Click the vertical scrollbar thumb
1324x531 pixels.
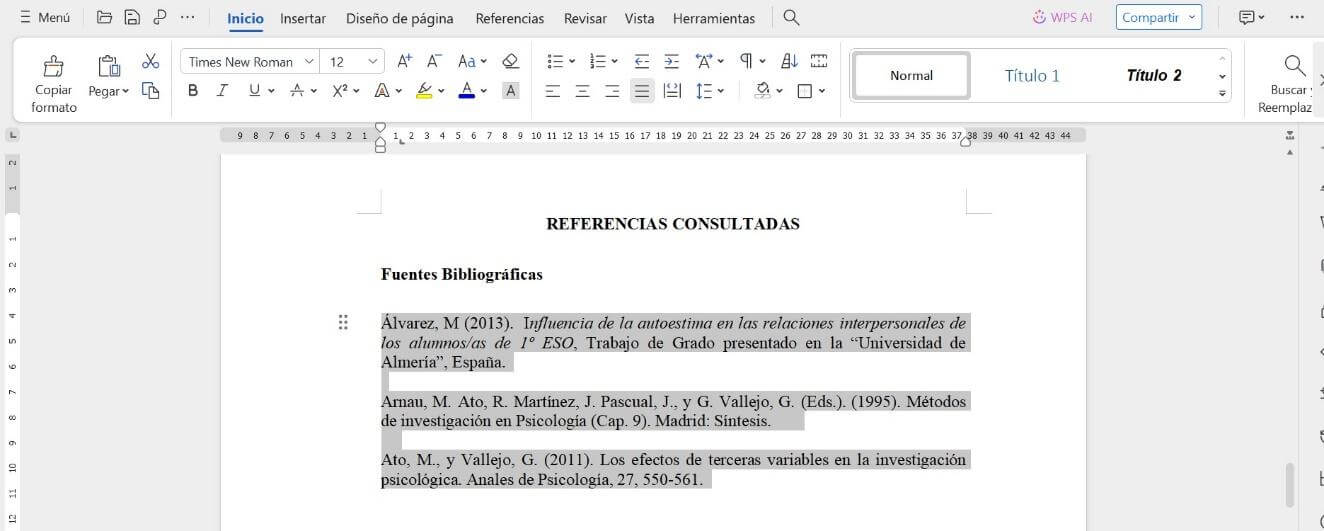1289,485
